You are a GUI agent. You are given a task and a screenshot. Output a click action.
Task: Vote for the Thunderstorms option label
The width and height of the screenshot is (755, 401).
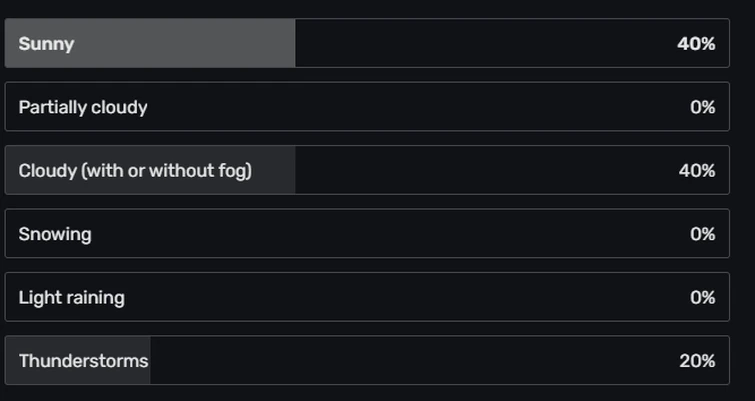83,361
